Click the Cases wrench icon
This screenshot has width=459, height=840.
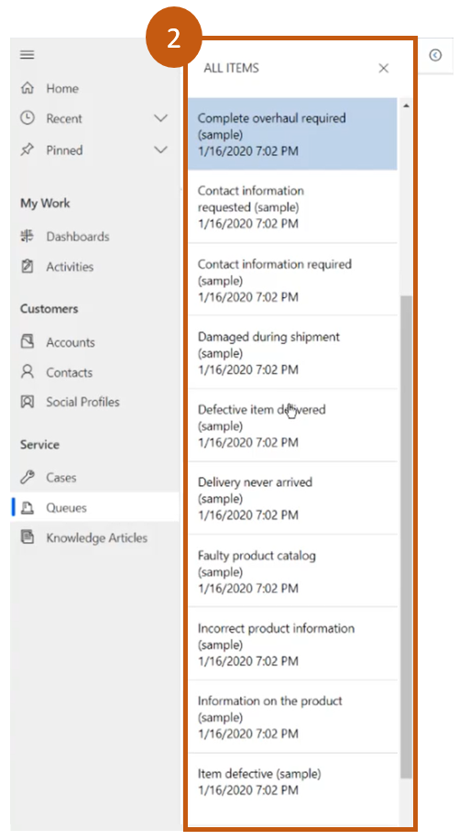pyautogui.click(x=27, y=477)
